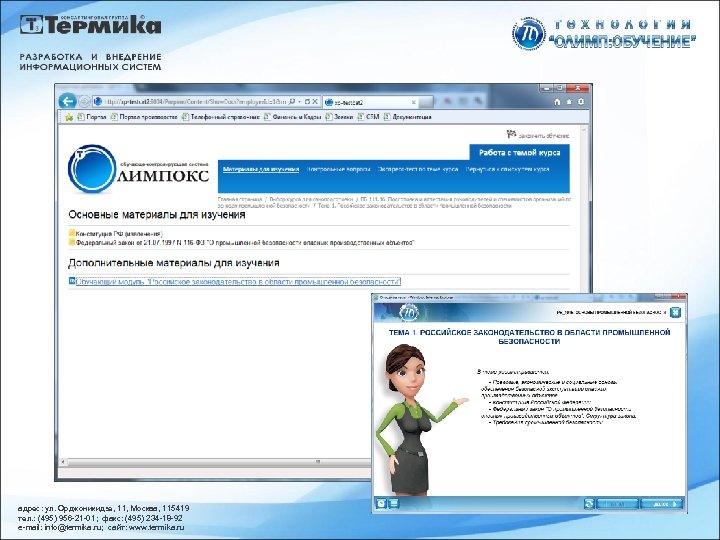Open the Обучающий модуль link
This screenshot has height=540, width=720.
pos(238,282)
